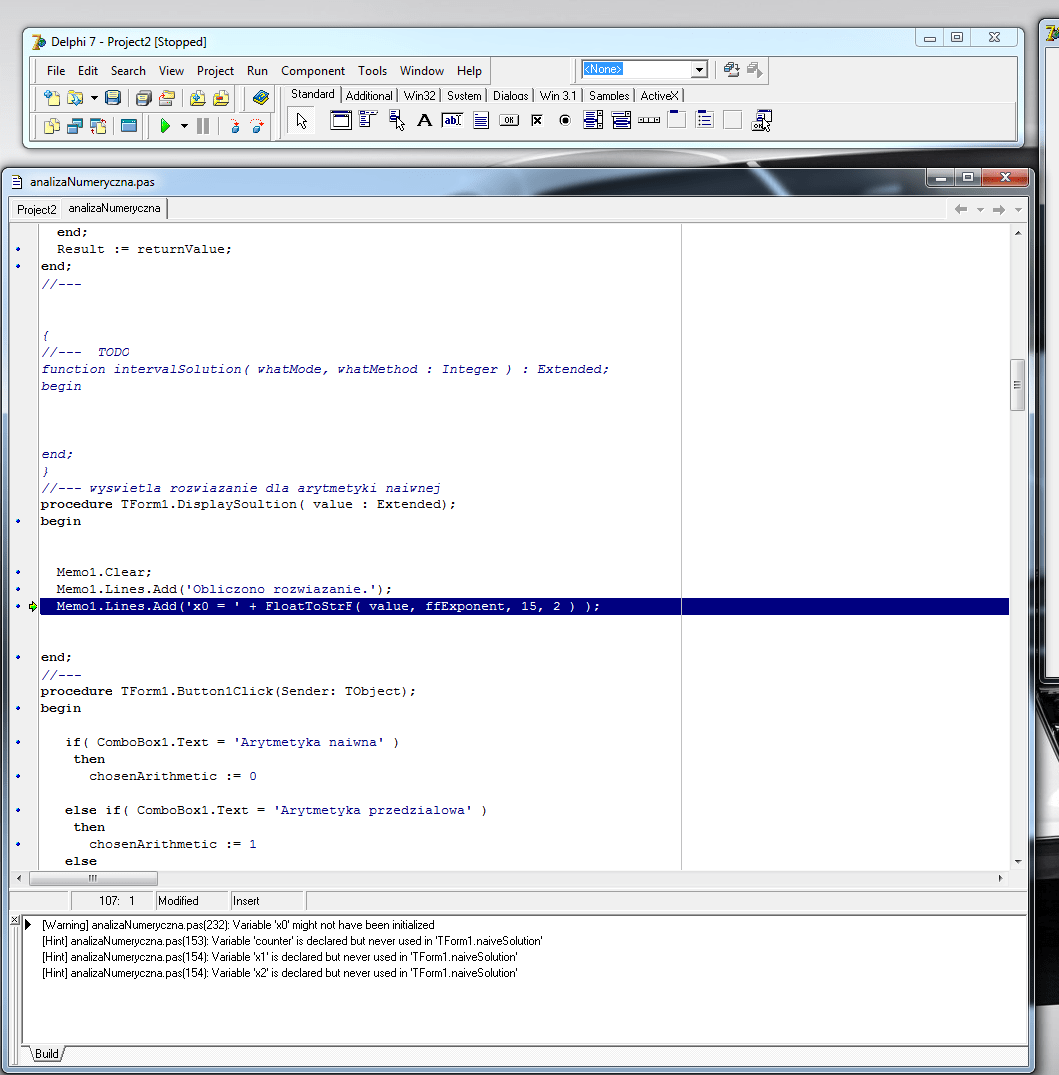Click the Trace Into debugging icon
The width and height of the screenshot is (1059, 1075).
pos(235,127)
